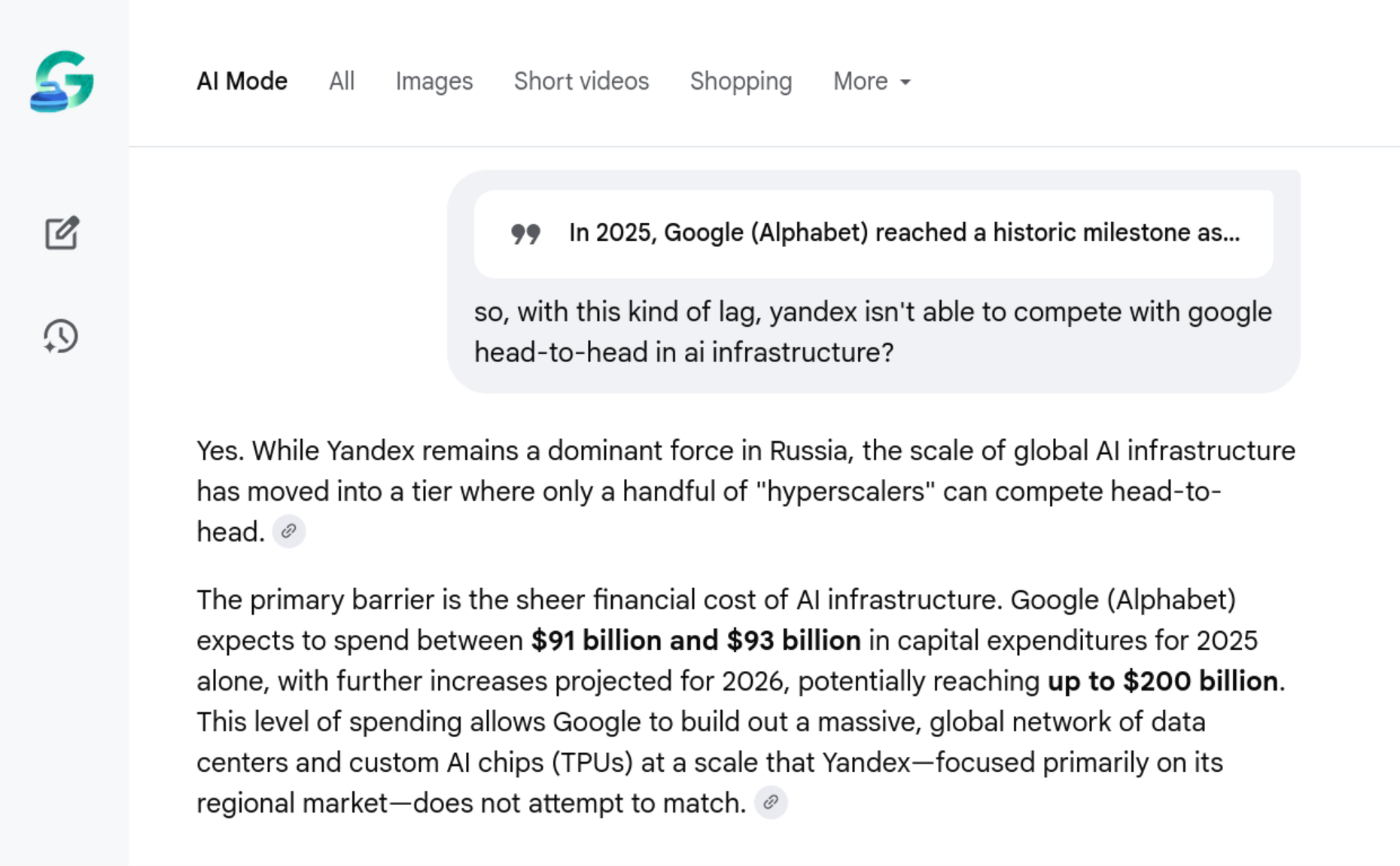This screenshot has height=866, width=1400.
Task: Switch to the All results tab
Action: click(x=341, y=81)
